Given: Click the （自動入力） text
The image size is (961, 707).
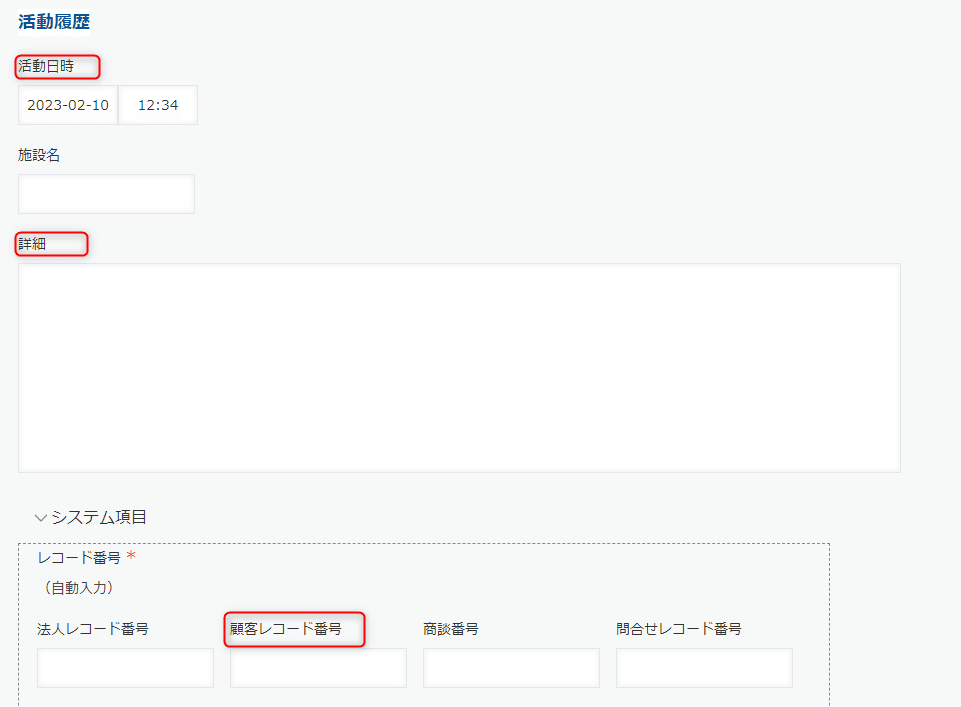Looking at the screenshot, I should [79, 588].
